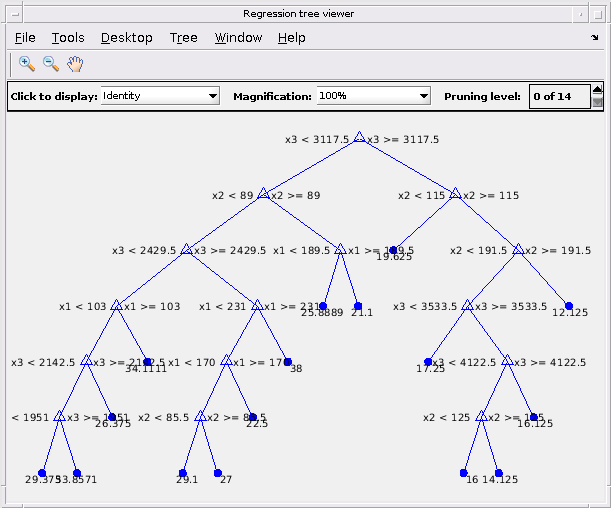Open the Magnification 100% dropdown
Image resolution: width=611 pixels, height=508 pixels.
(373, 96)
